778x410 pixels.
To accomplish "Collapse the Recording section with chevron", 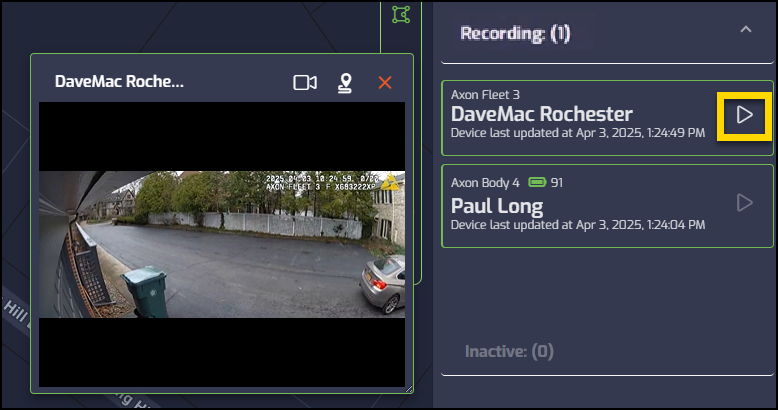I will [745, 31].
